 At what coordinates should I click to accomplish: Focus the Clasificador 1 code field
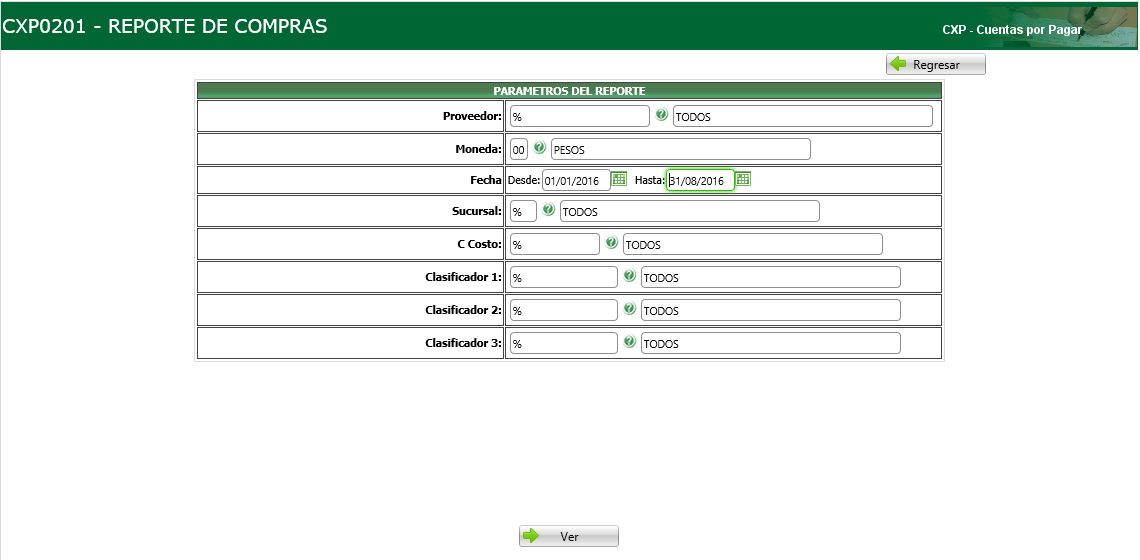[x=563, y=278]
